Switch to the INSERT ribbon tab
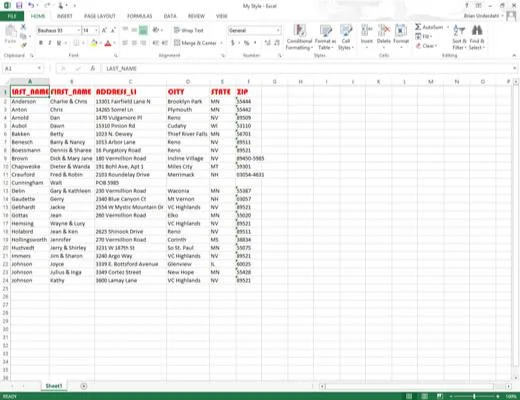The image size is (520, 400). click(64, 16)
